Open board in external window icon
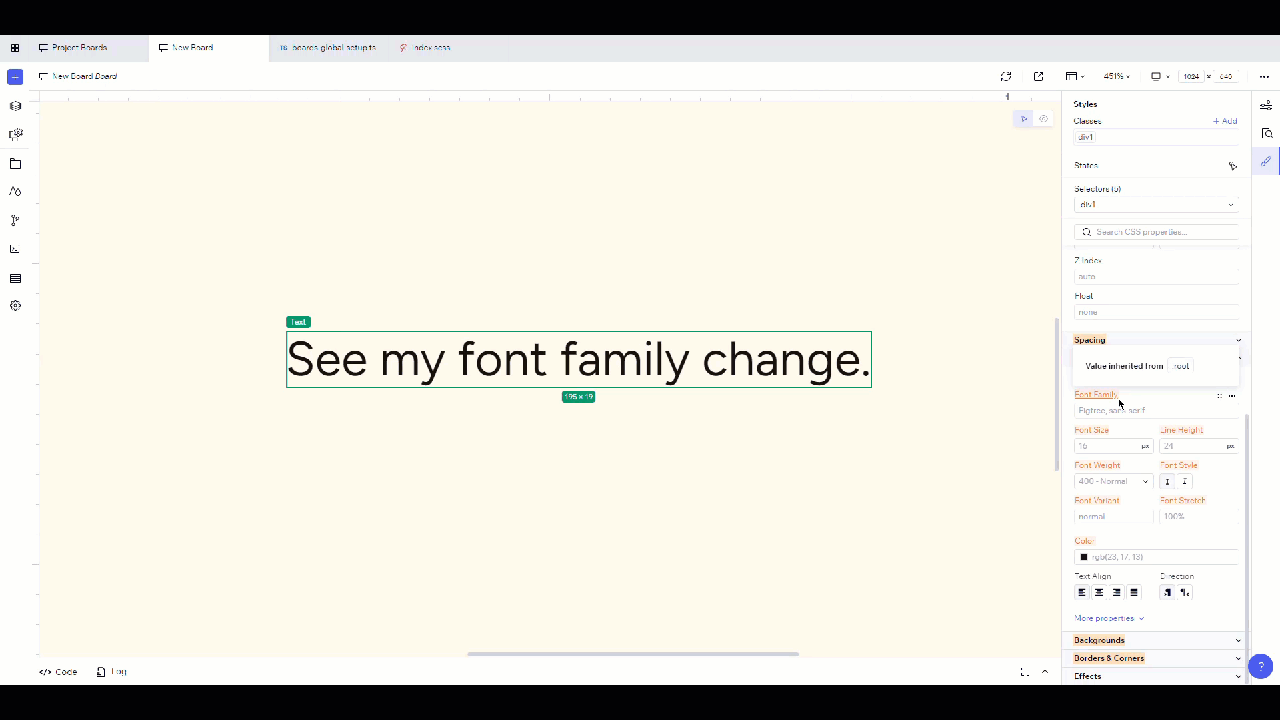The width and height of the screenshot is (1280, 720). click(1038, 76)
